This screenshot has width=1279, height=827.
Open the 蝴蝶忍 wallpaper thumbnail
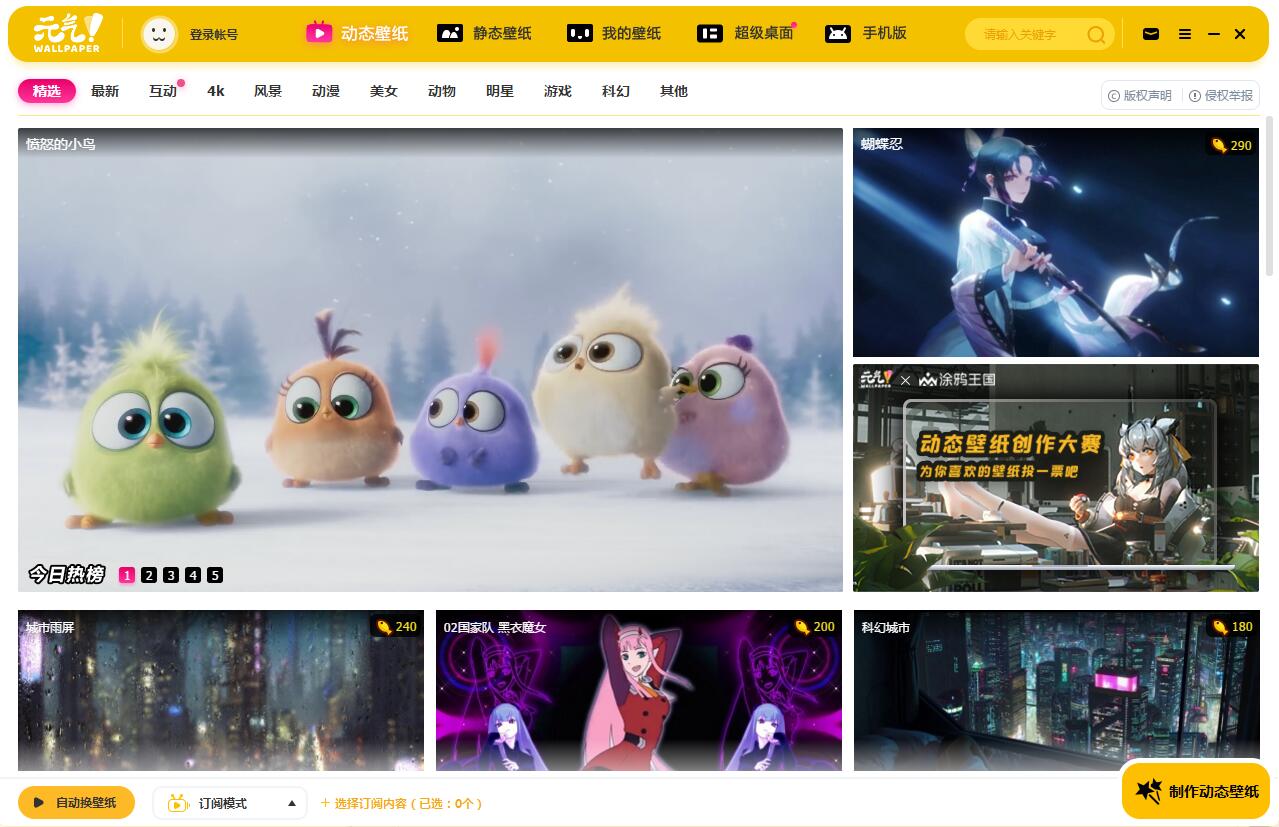(1055, 242)
